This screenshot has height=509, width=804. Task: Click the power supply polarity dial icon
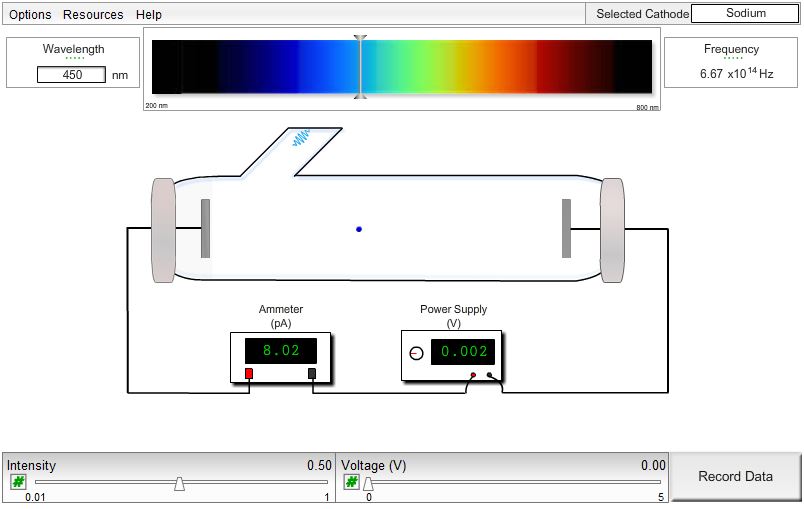tap(416, 353)
